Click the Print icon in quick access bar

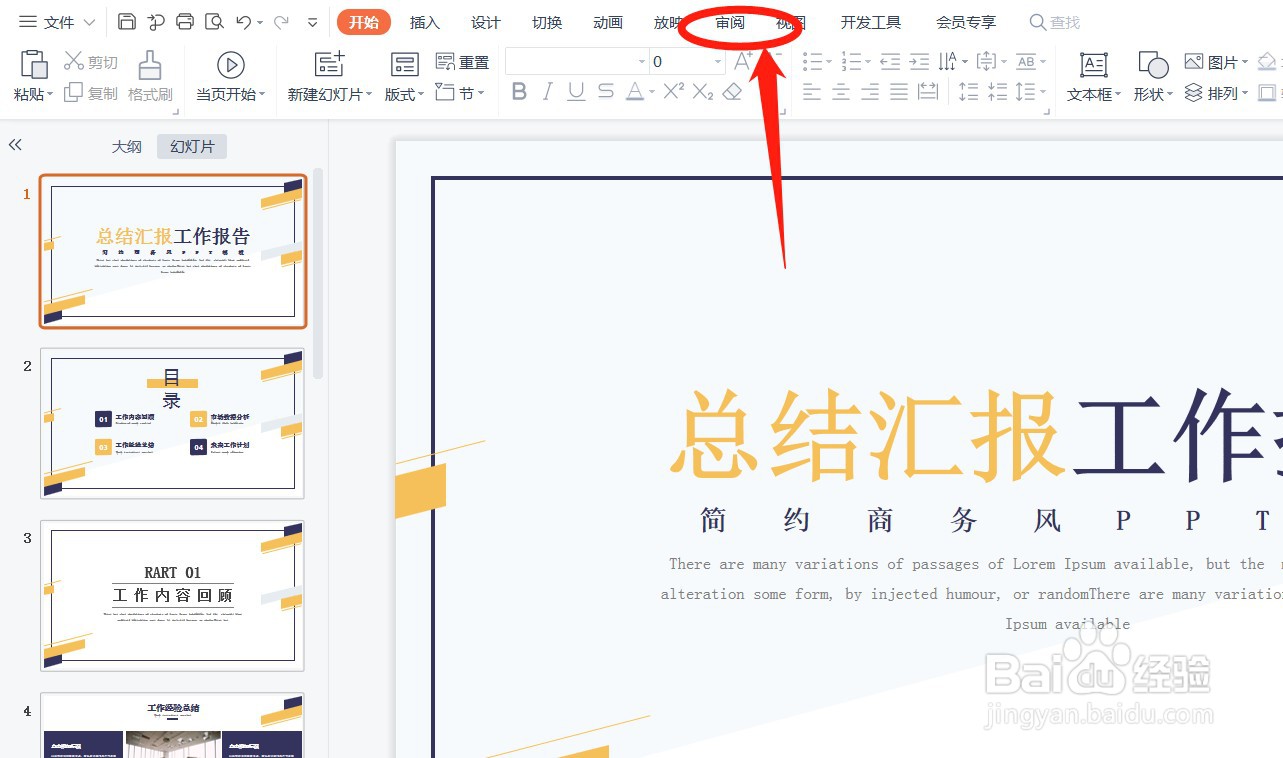click(185, 22)
